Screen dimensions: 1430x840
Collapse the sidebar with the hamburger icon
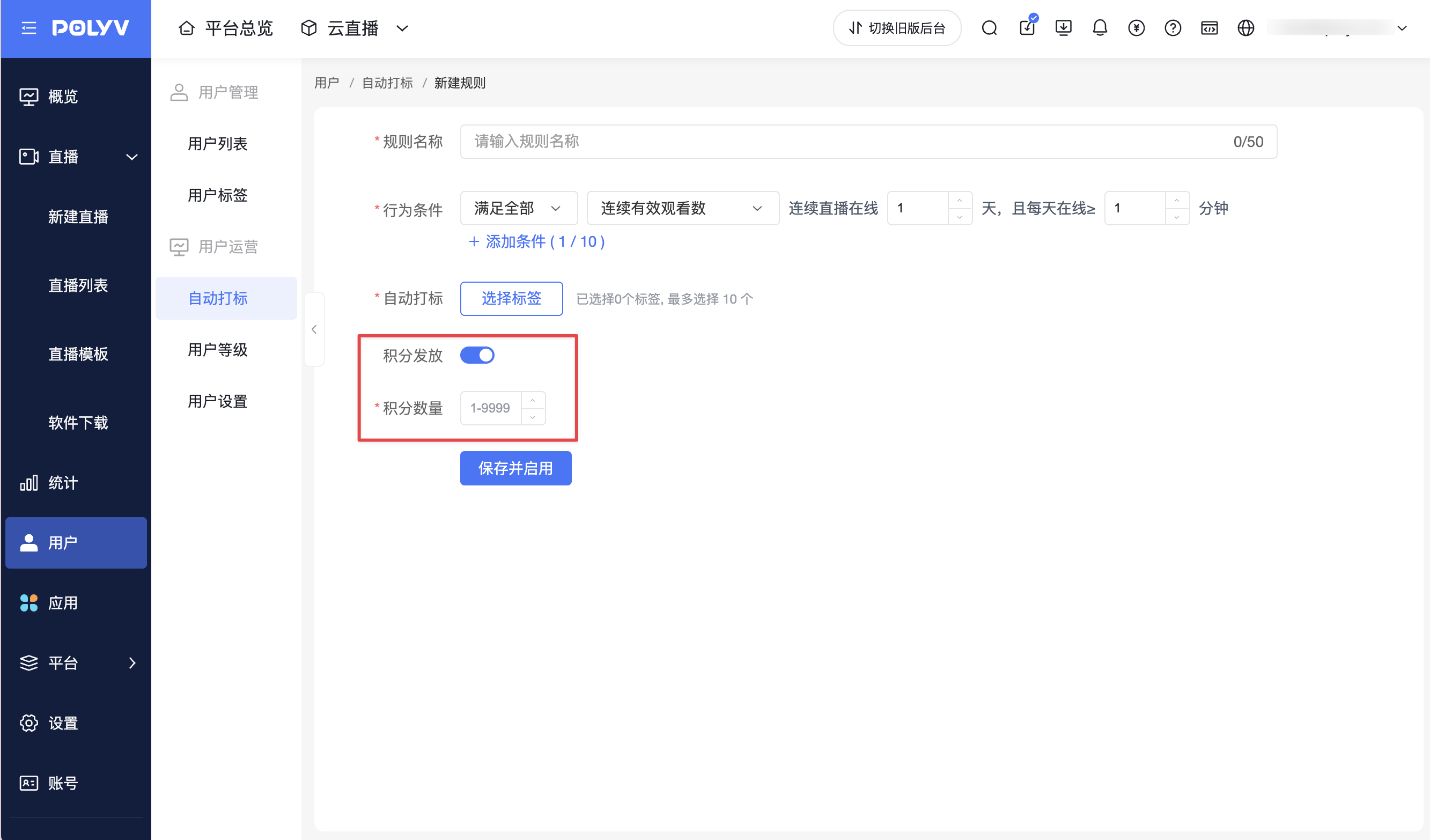29,28
